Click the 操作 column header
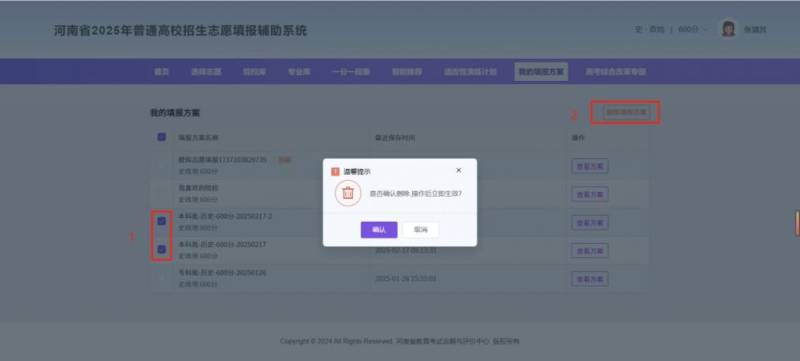This screenshot has width=800, height=361. pos(578,138)
